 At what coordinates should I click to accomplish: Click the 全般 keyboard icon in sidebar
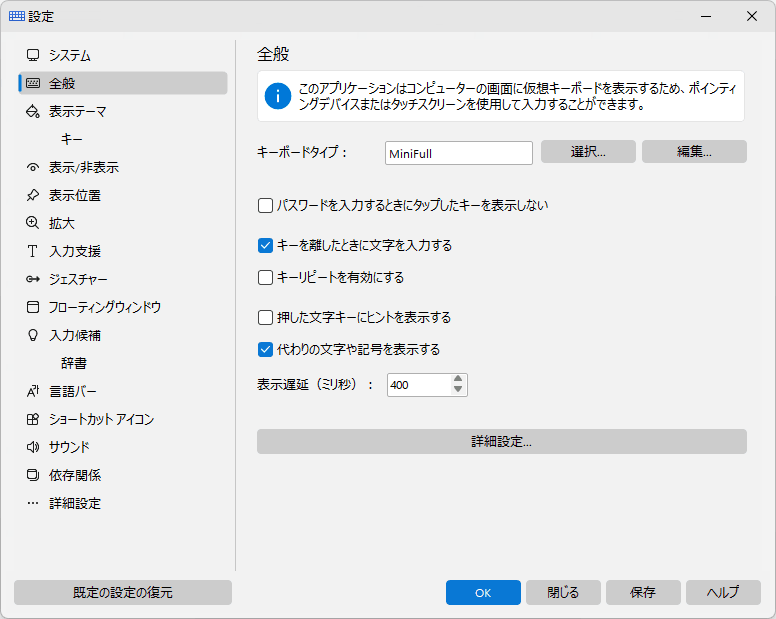coord(33,83)
